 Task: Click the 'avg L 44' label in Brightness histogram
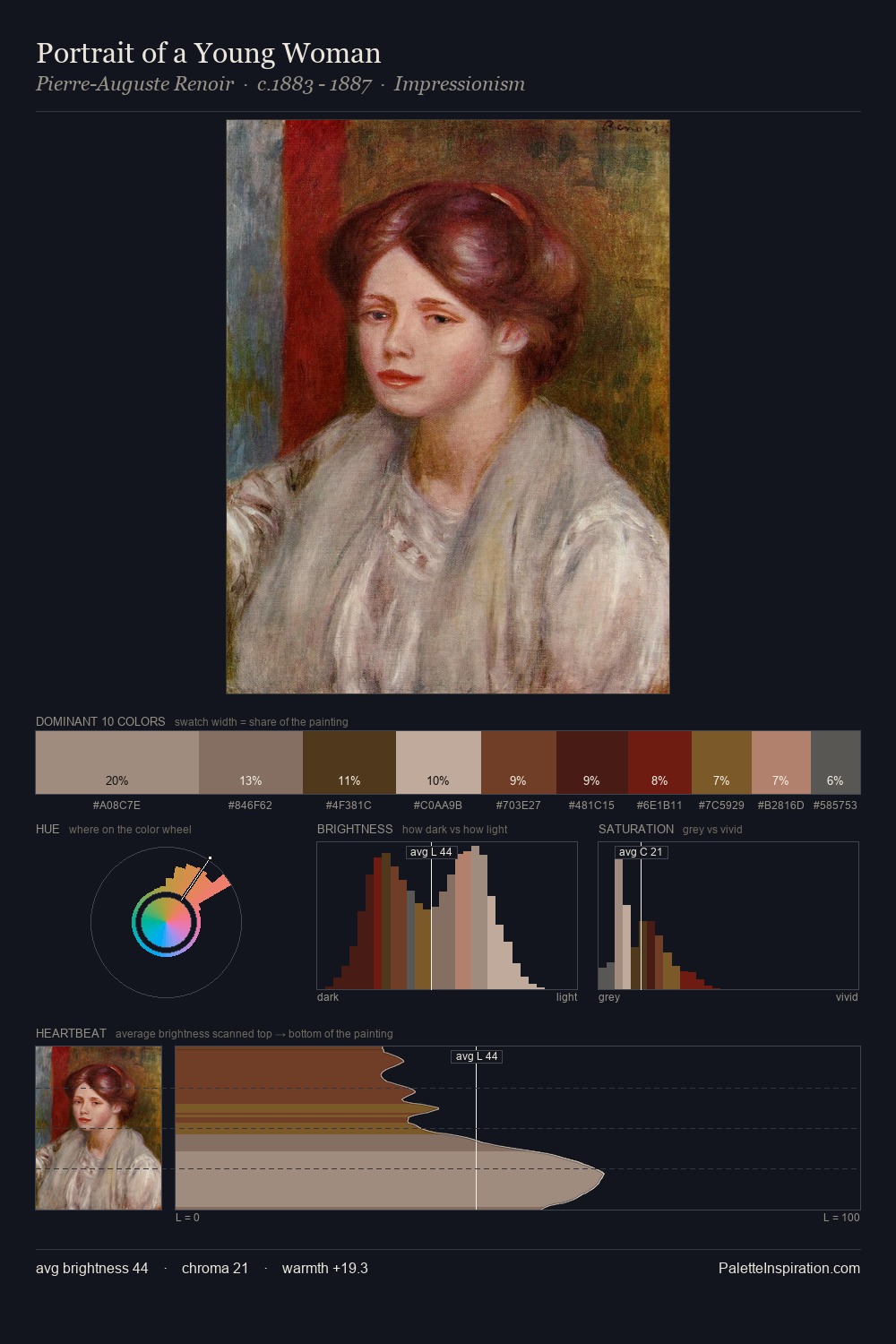431,852
